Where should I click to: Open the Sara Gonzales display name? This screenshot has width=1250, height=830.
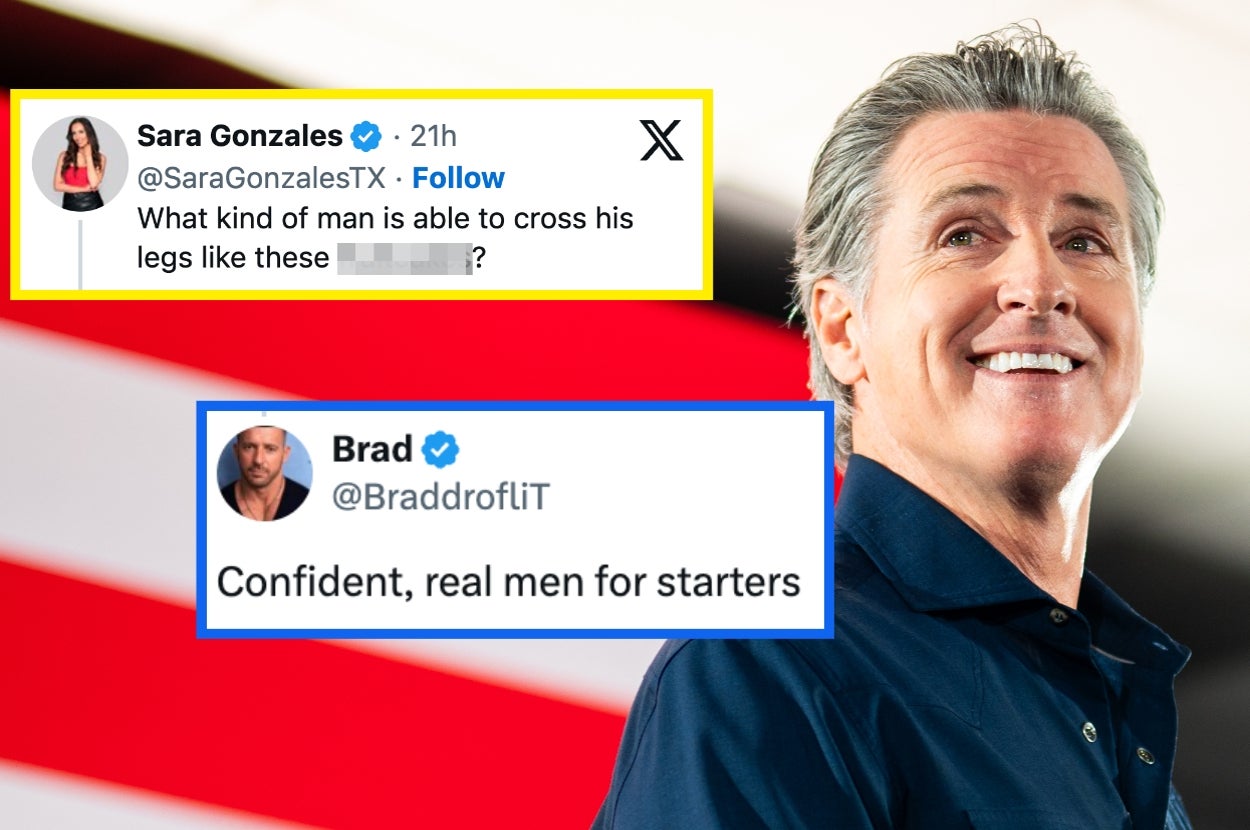[240, 135]
